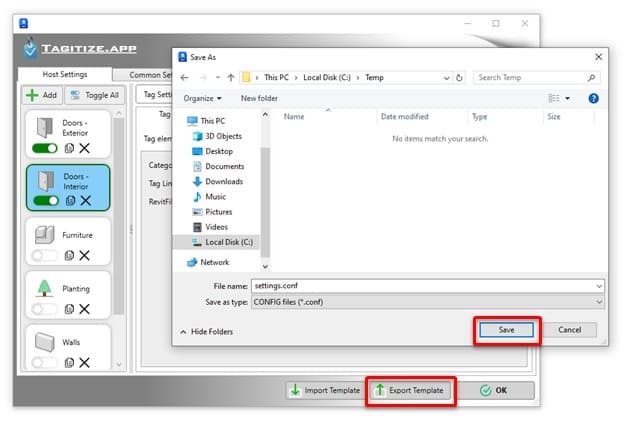Copy the Walls host setting
626x423 pixels.
pos(69,362)
